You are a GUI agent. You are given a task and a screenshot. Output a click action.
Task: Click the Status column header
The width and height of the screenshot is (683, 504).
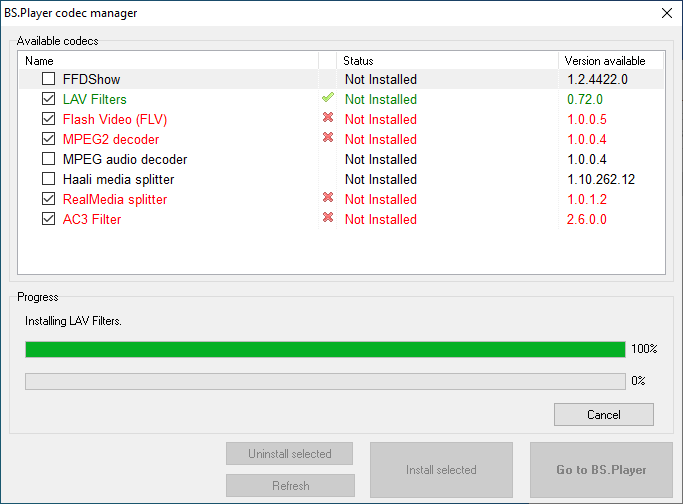click(x=447, y=61)
